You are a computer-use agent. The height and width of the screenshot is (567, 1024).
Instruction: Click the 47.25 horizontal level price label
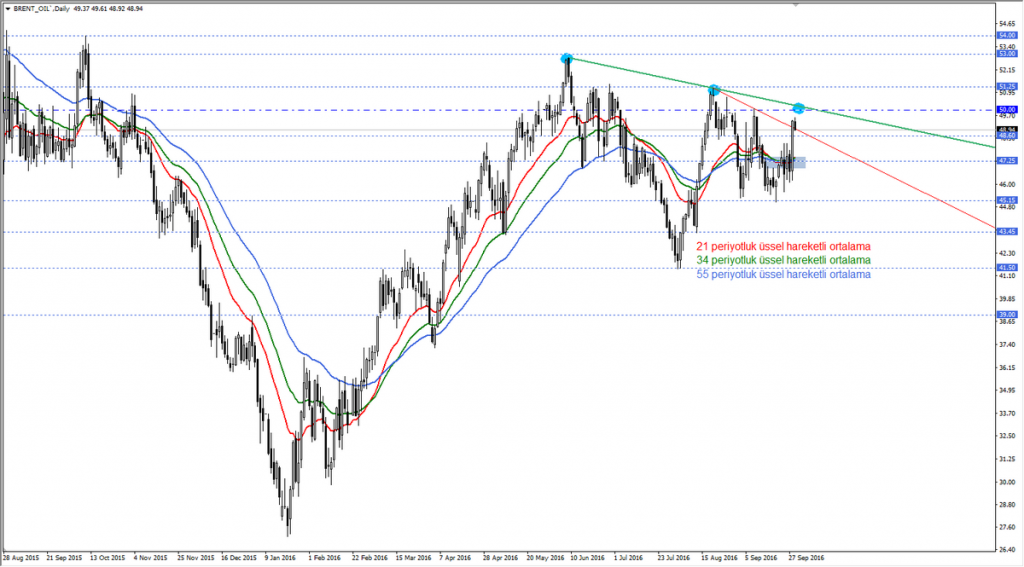pos(1007,161)
